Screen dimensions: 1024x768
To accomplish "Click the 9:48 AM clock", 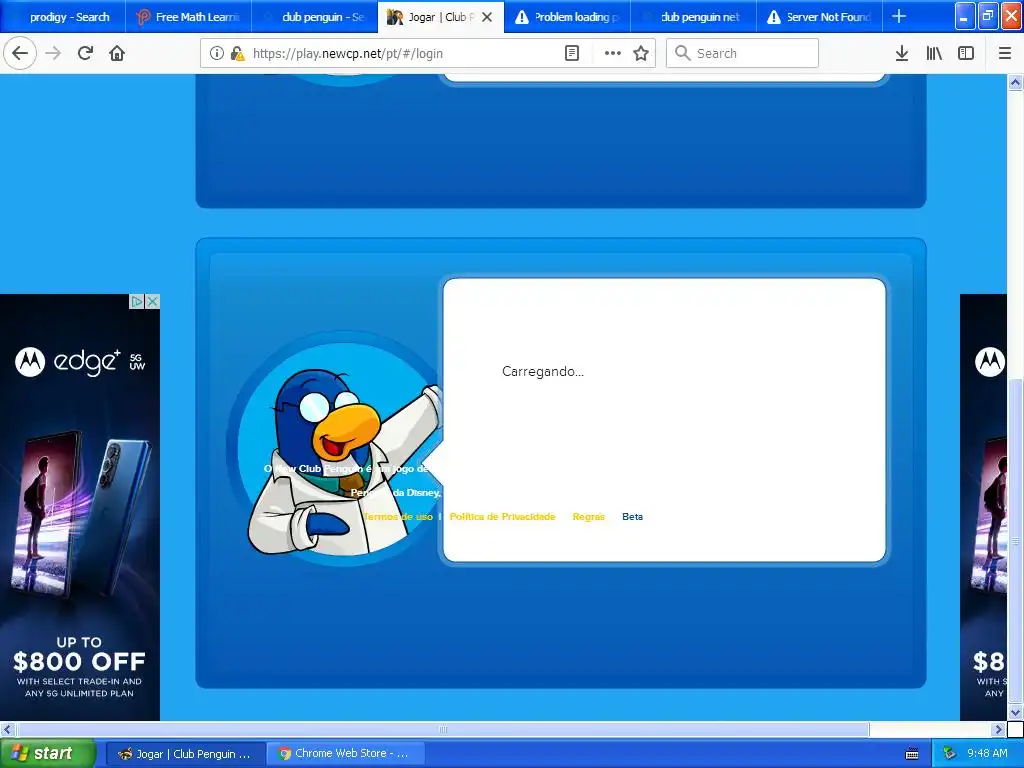I will tap(987, 754).
